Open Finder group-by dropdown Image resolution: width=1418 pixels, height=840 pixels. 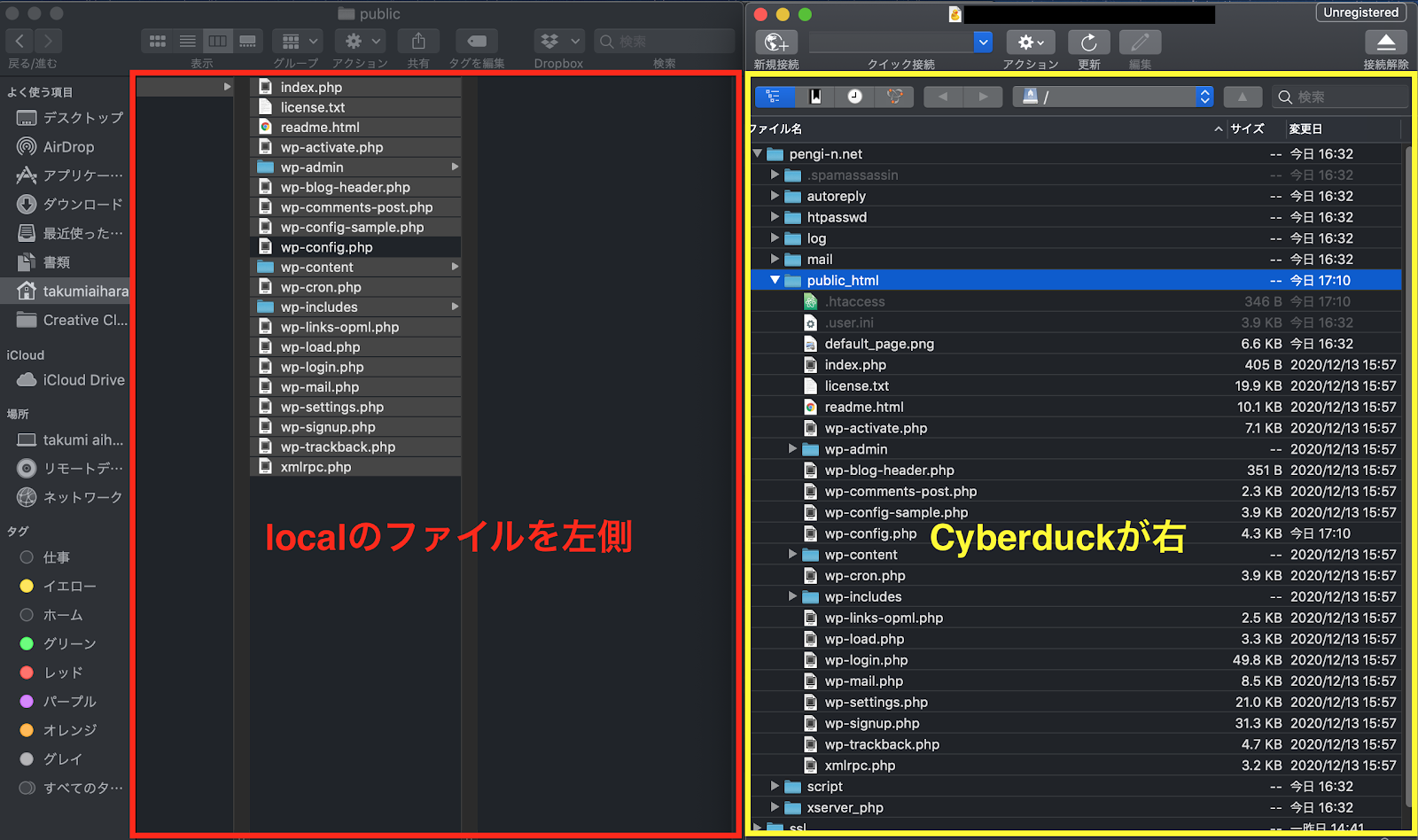click(297, 41)
